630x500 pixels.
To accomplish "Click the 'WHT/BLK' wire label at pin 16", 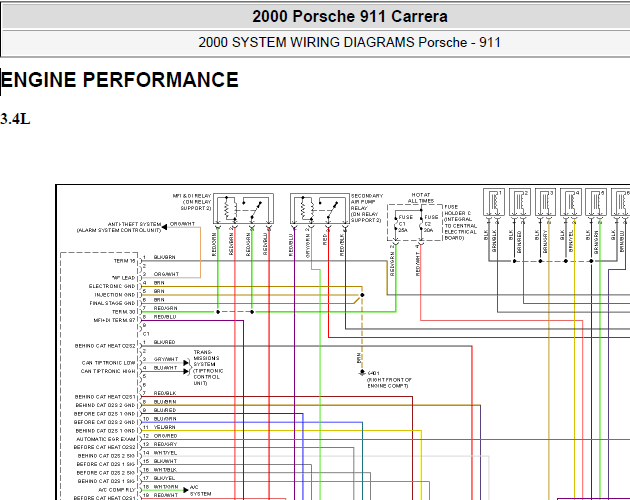I will (x=165, y=469).
